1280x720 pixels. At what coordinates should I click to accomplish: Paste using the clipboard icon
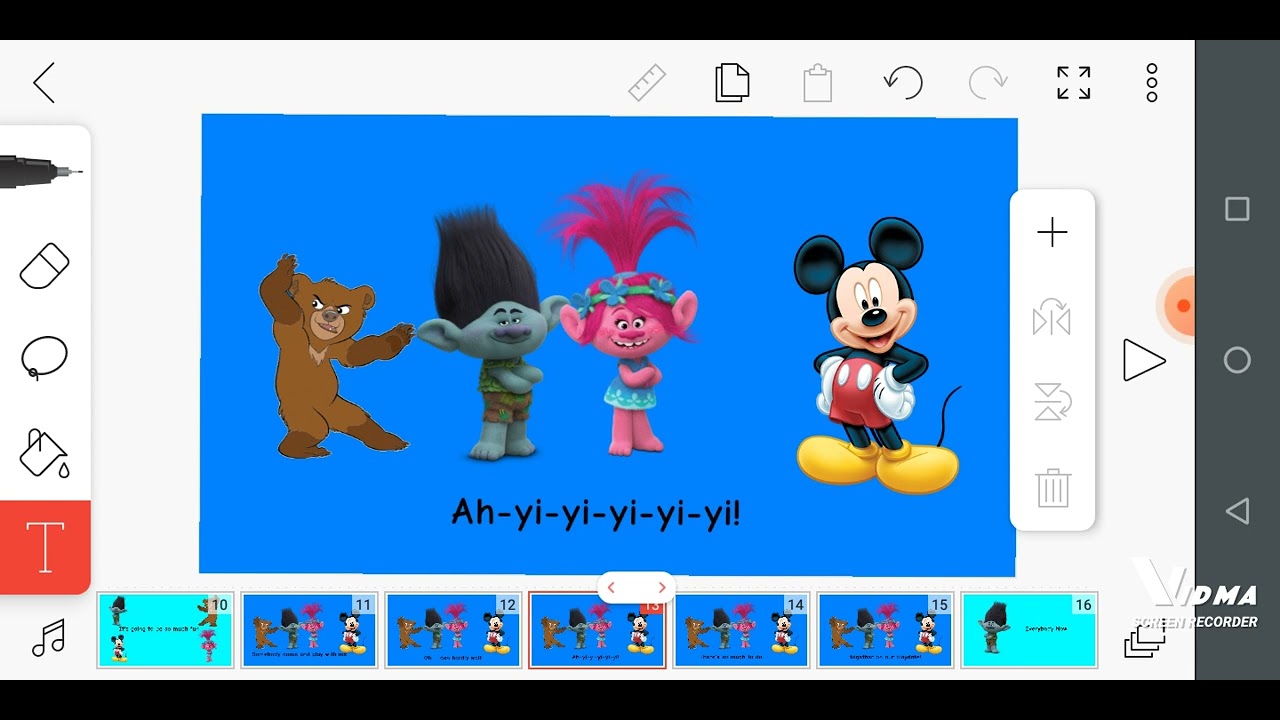coord(818,83)
